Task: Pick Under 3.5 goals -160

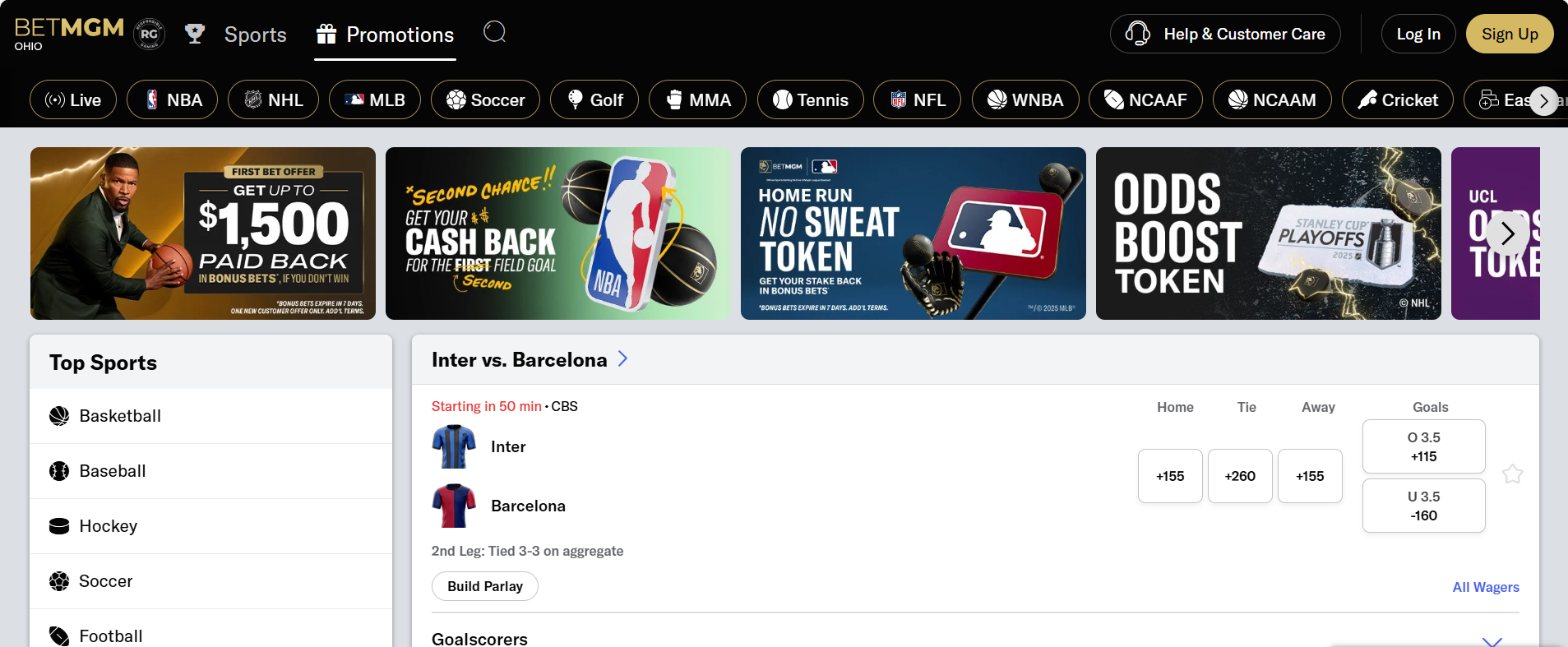Action: click(x=1424, y=506)
